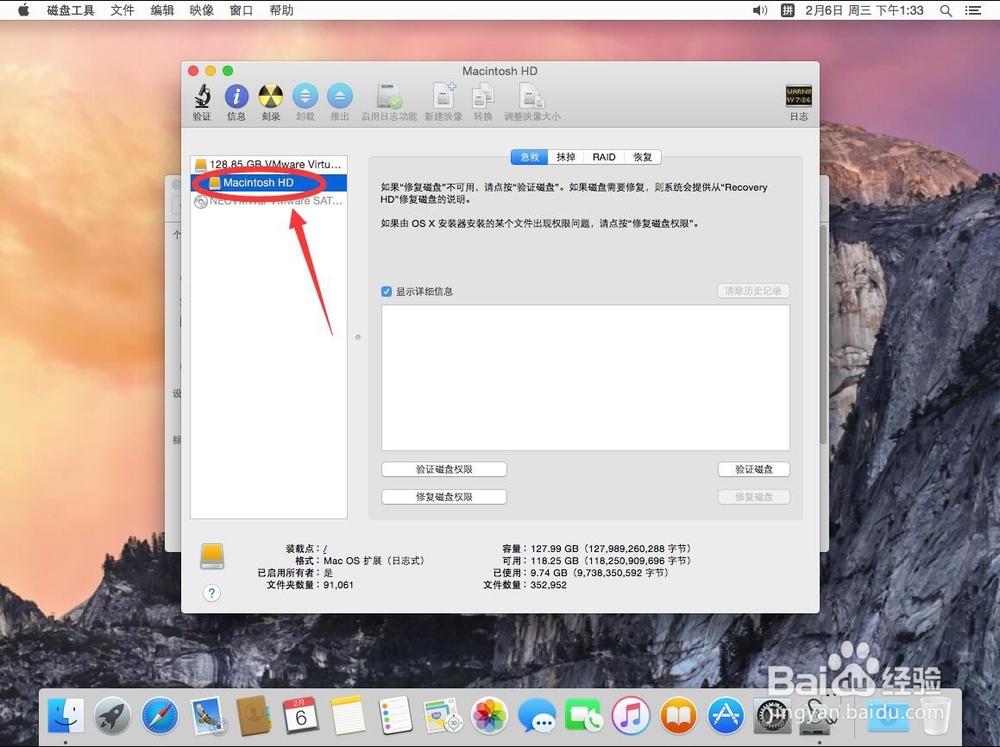Open Reminders from the Dock

[x=395, y=715]
